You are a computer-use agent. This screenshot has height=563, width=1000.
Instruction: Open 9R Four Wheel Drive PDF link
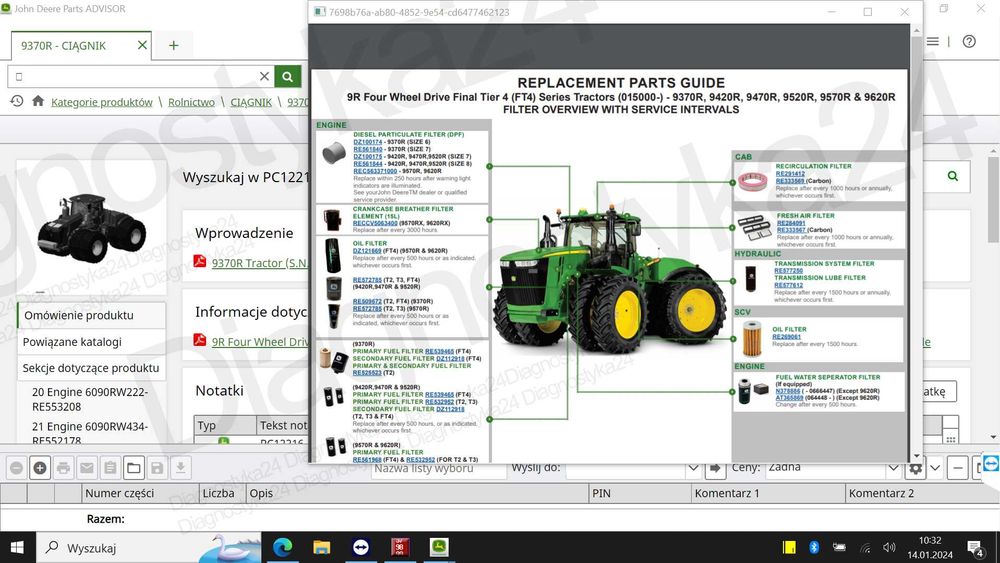coord(260,342)
